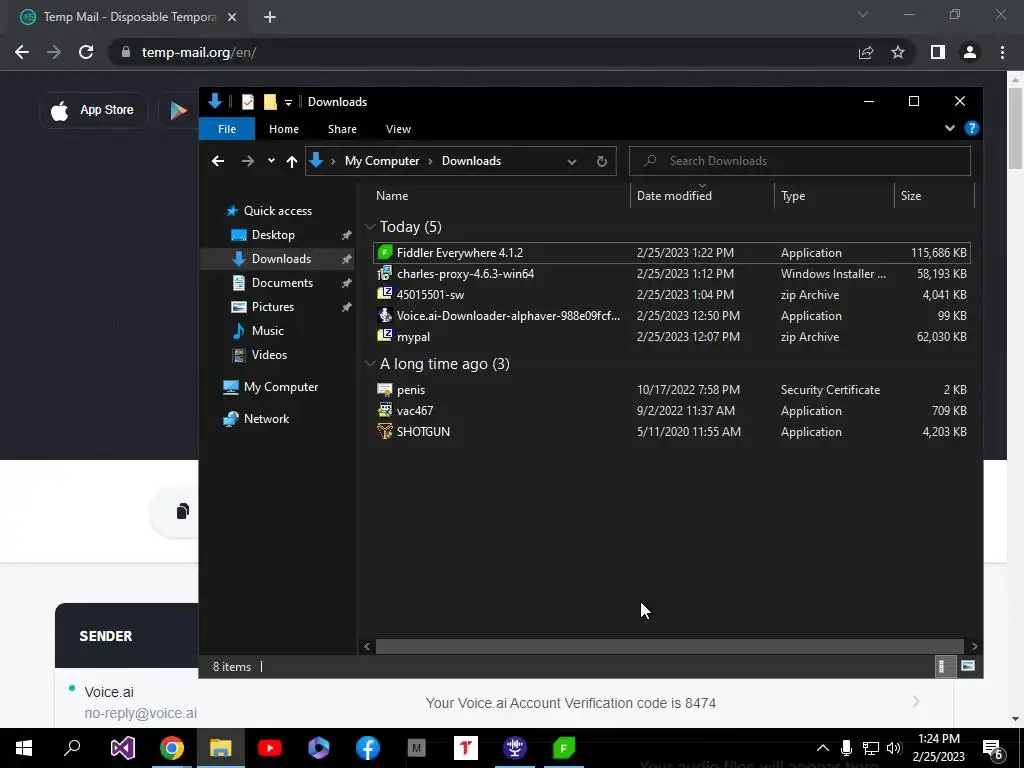Select the mypal zip archive icon
Viewport: 1024px width, 768px height.
point(385,336)
